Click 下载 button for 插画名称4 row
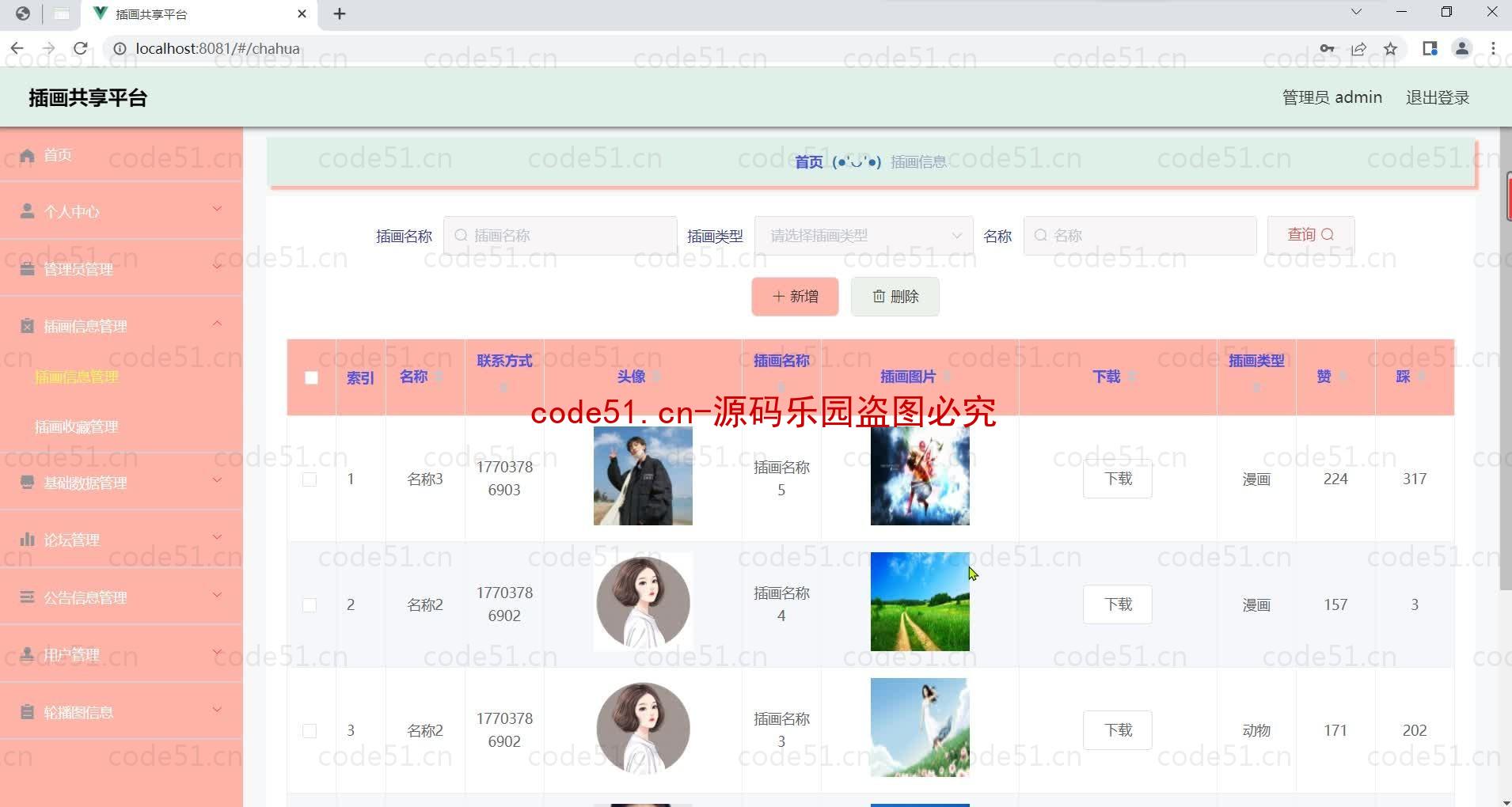This screenshot has height=807, width=1512. point(1118,604)
